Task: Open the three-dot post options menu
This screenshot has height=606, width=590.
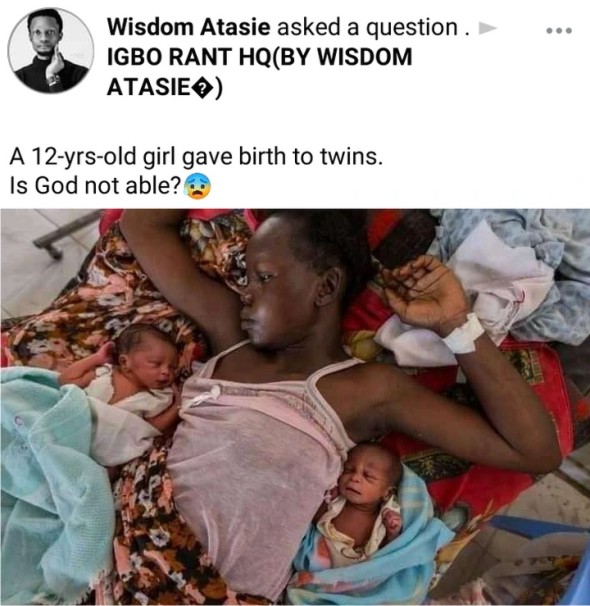Action: pos(559,31)
